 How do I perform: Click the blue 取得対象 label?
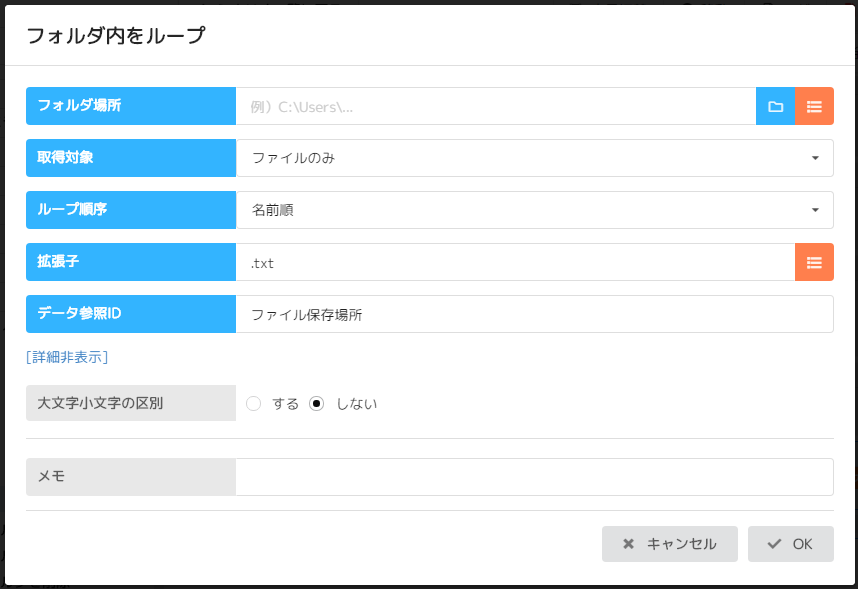pos(131,158)
